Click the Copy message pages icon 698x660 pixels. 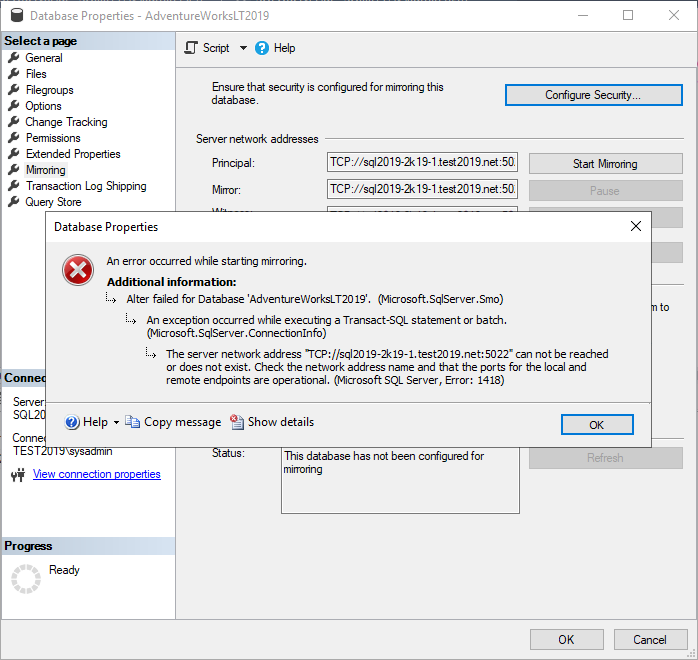132,421
